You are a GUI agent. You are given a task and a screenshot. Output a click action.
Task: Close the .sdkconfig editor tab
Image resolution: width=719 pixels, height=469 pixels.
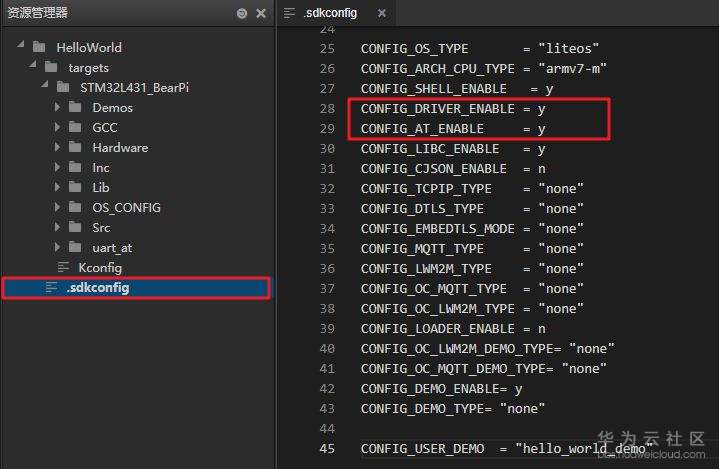tap(382, 13)
